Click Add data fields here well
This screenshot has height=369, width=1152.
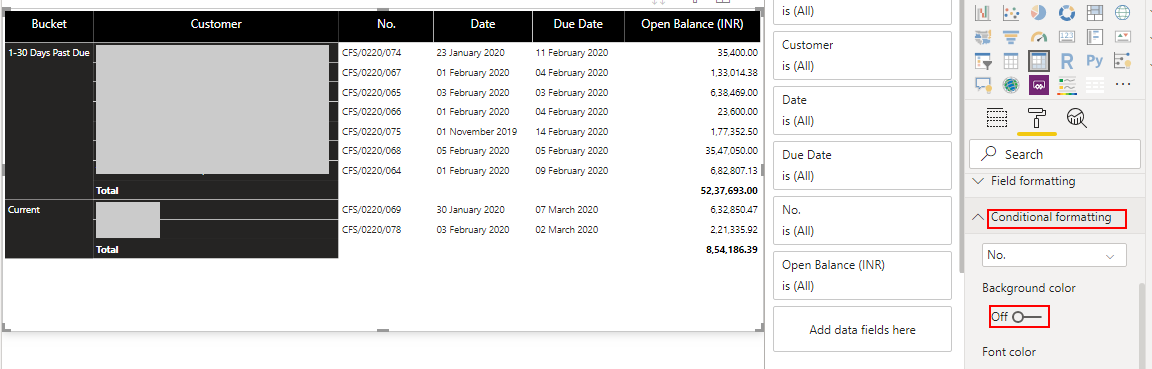(x=863, y=330)
